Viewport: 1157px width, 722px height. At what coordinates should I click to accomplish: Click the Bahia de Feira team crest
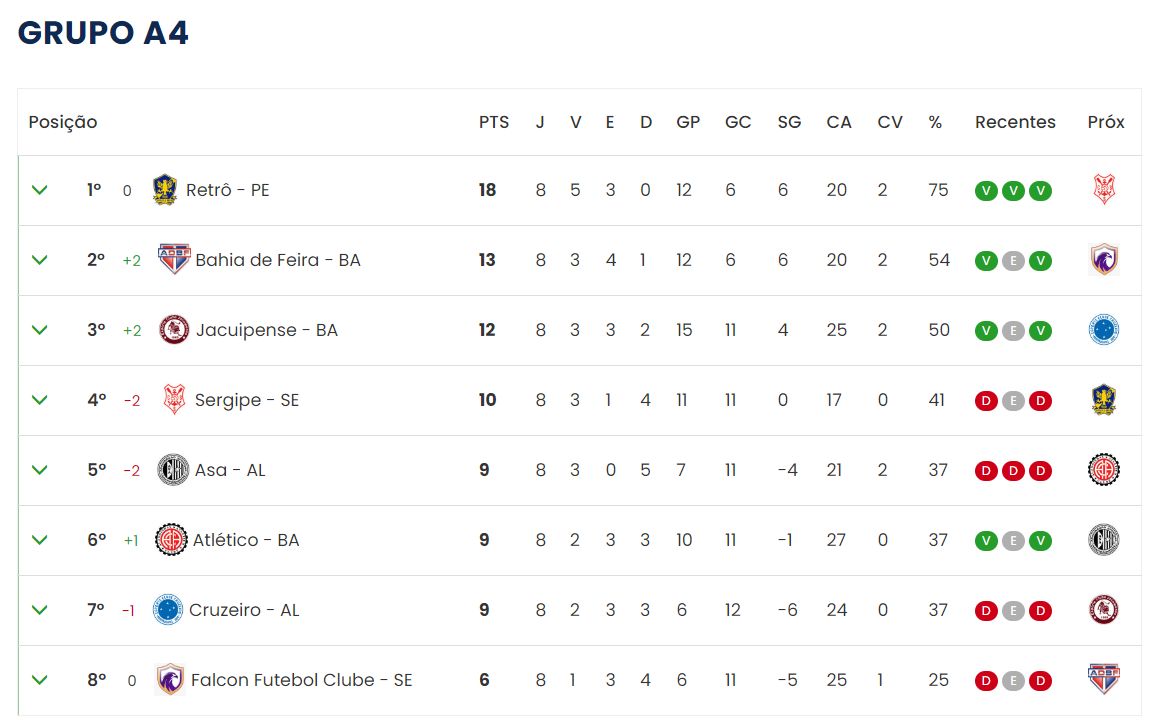174,259
